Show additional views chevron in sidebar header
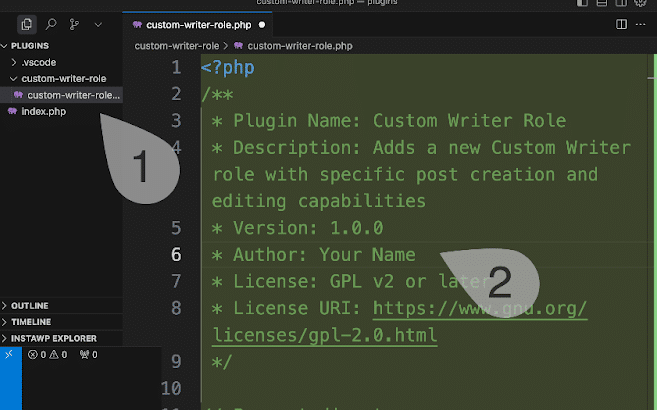657x410 pixels. point(98,23)
